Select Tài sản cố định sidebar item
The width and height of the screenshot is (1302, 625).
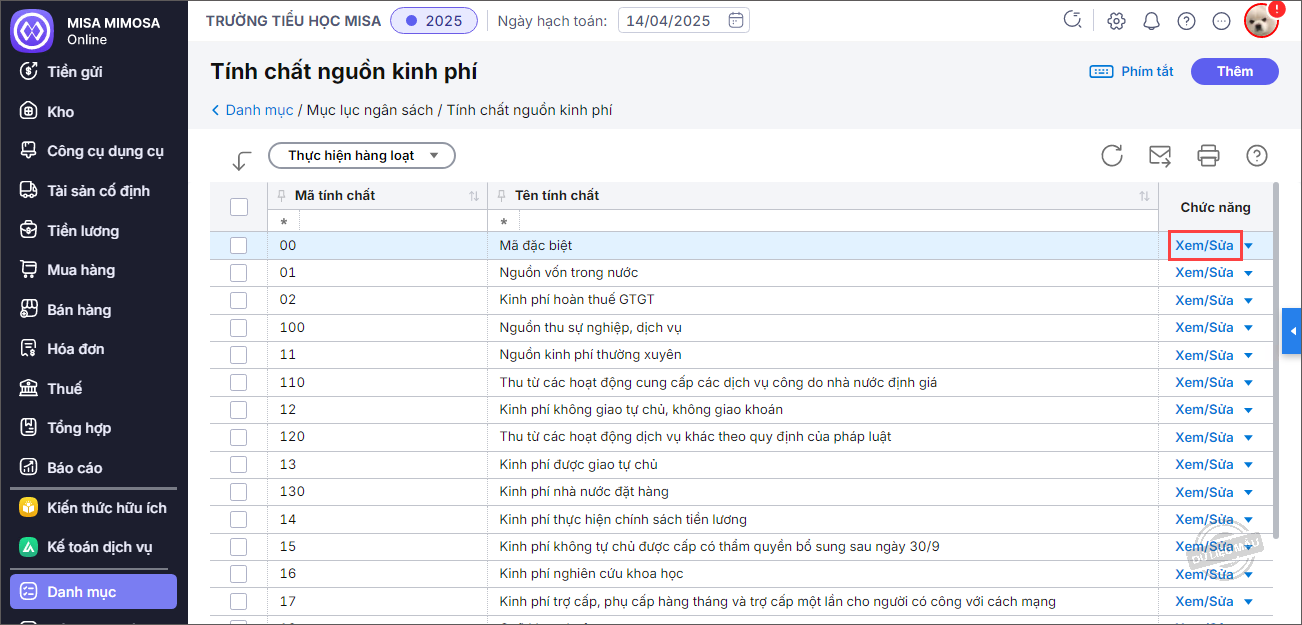[97, 191]
